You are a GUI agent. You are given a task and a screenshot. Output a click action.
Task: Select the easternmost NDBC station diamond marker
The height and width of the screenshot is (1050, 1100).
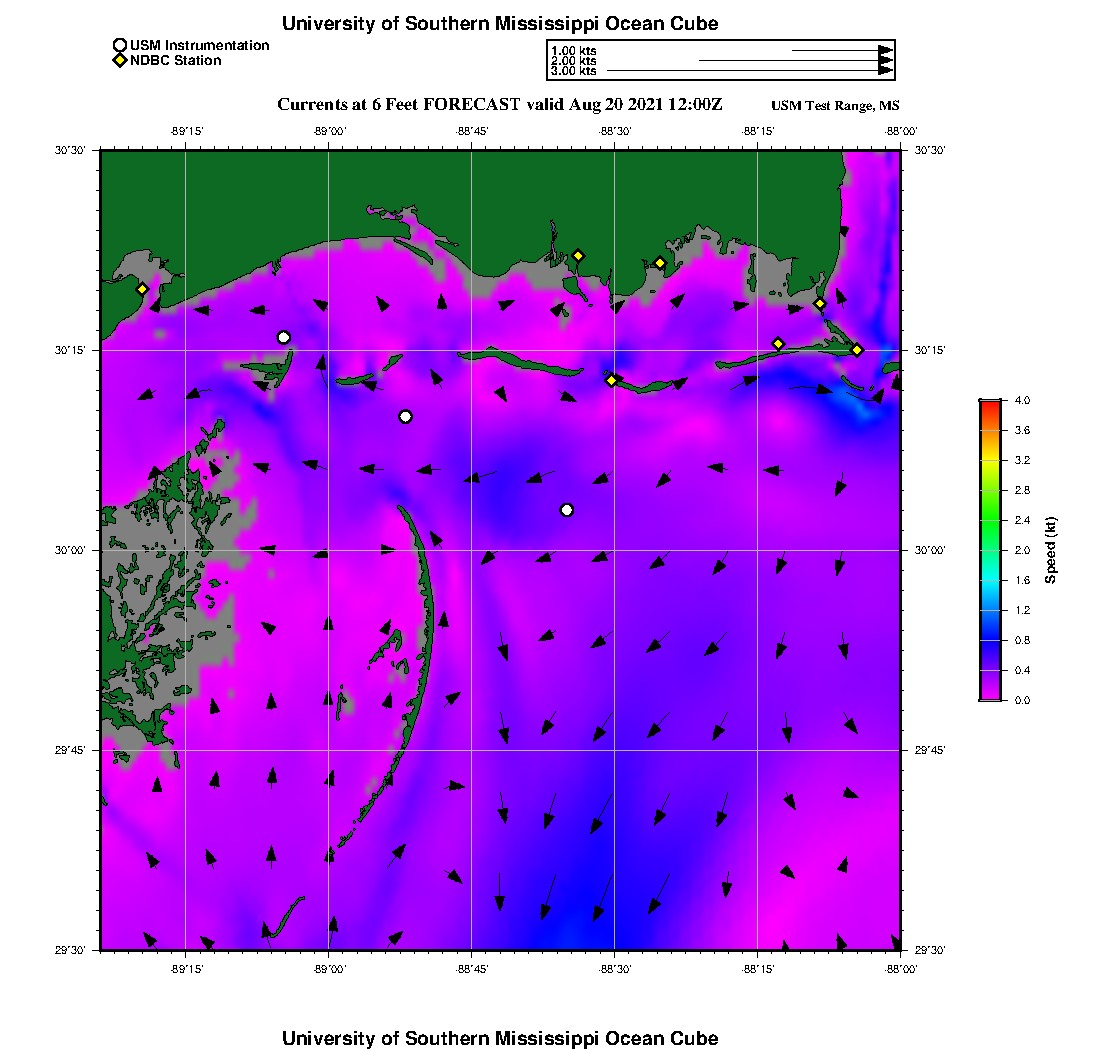click(857, 349)
